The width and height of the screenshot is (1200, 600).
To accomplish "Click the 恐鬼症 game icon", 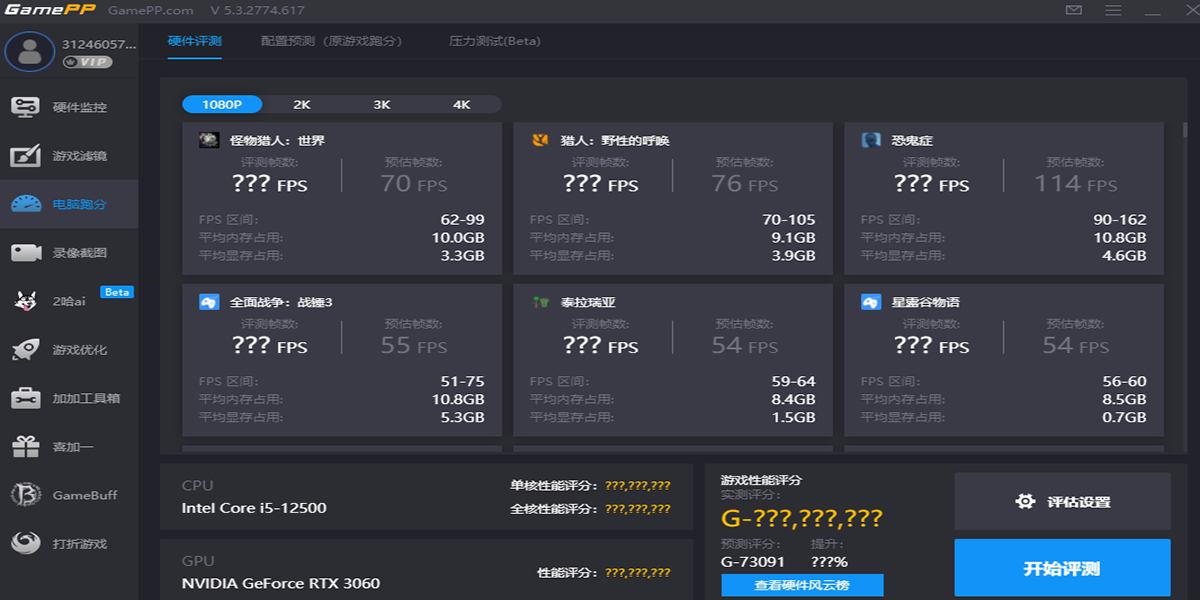I will coord(871,140).
